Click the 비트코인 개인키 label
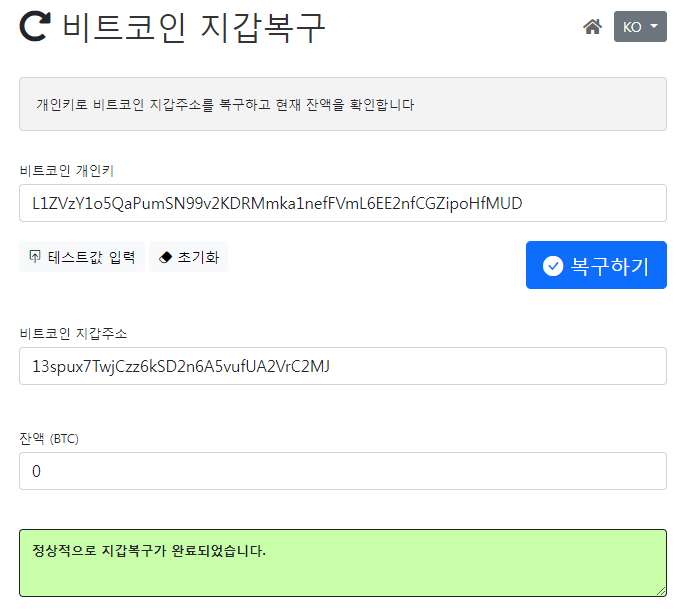The image size is (680, 611). (66, 170)
